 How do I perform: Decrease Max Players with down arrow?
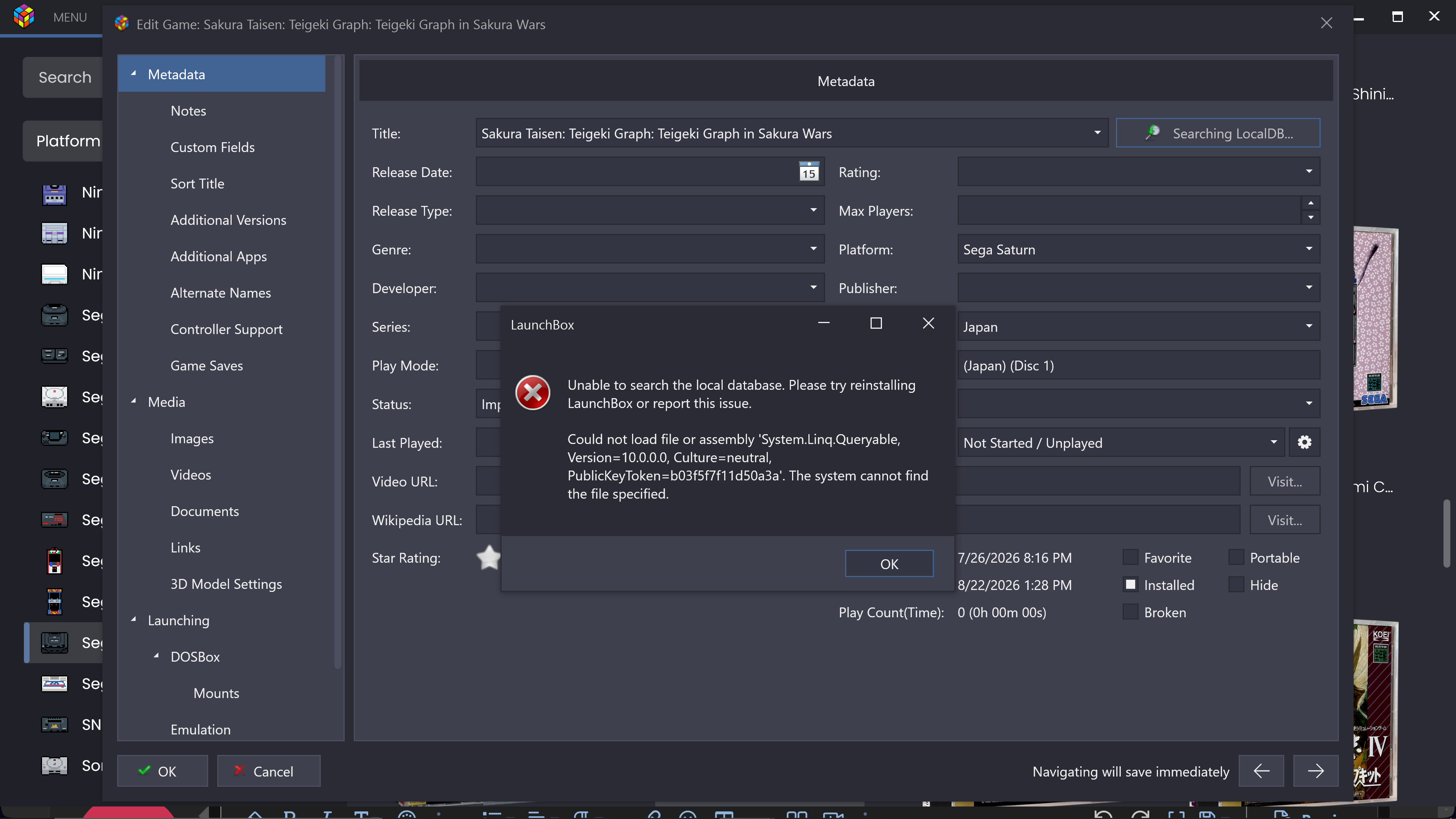[1310, 218]
